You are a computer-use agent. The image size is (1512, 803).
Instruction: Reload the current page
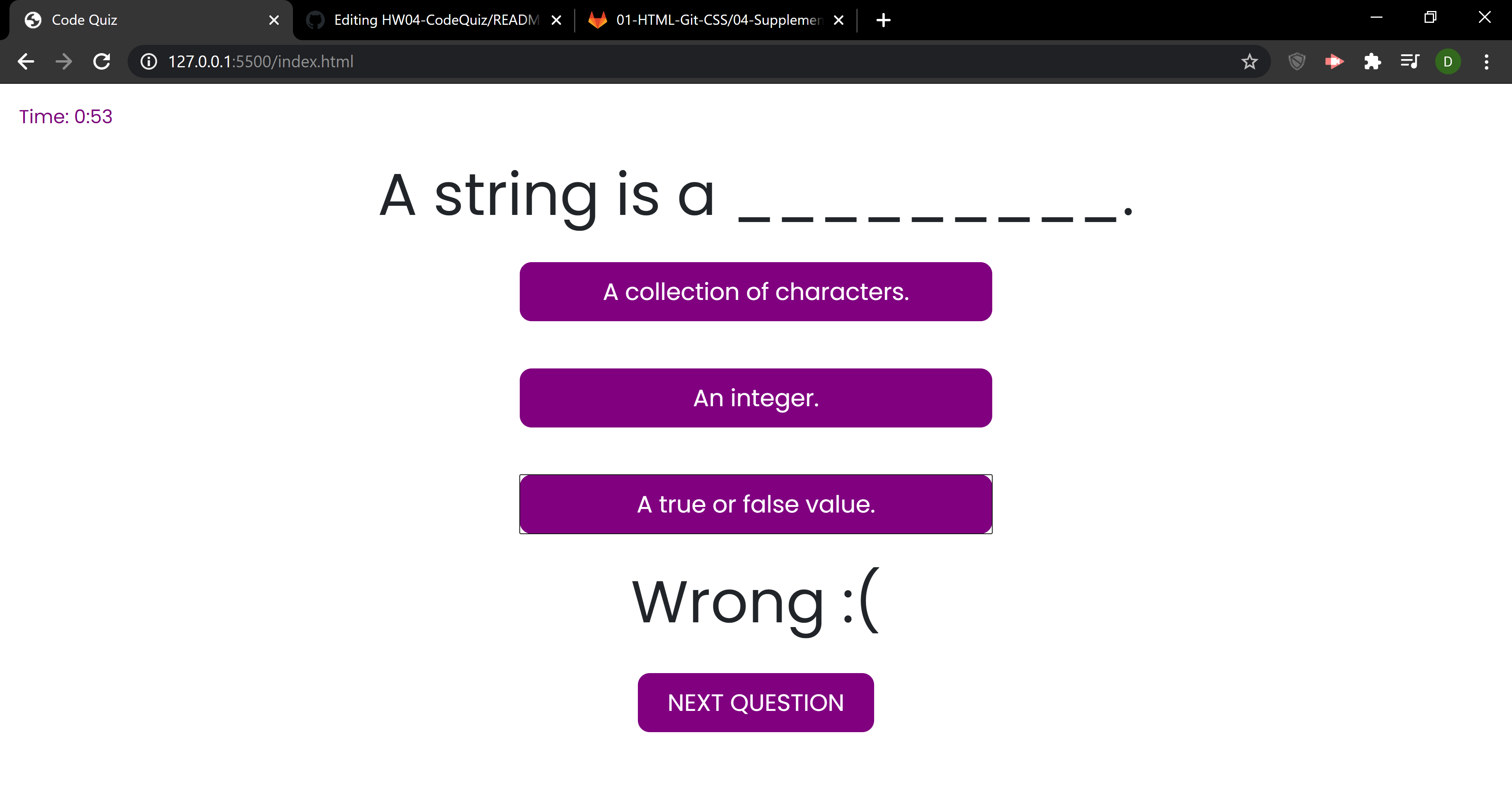click(101, 61)
